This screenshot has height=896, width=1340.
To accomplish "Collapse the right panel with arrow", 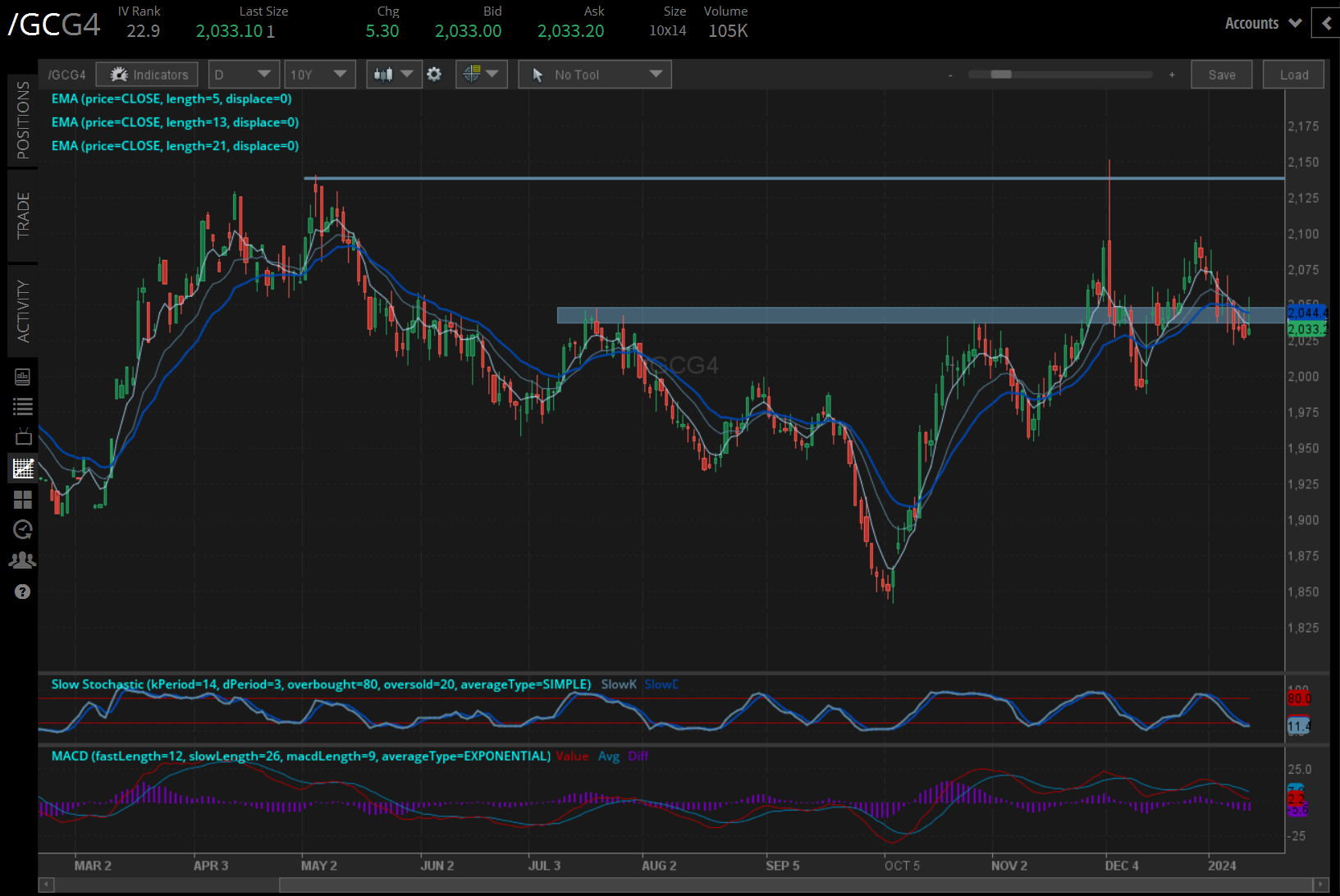I will pos(1325,24).
